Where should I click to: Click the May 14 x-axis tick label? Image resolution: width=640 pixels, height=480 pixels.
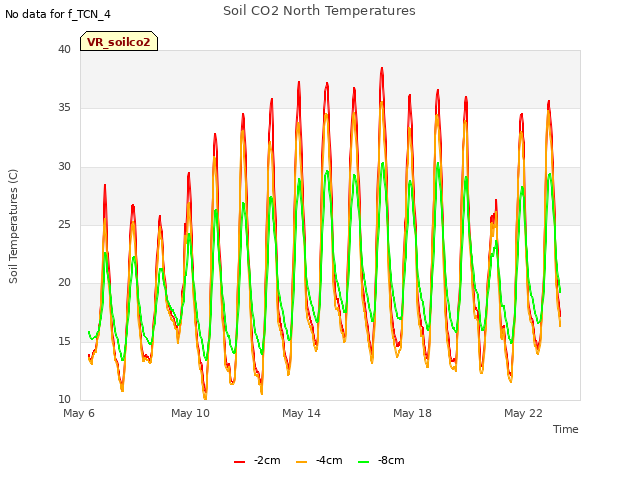301,413
